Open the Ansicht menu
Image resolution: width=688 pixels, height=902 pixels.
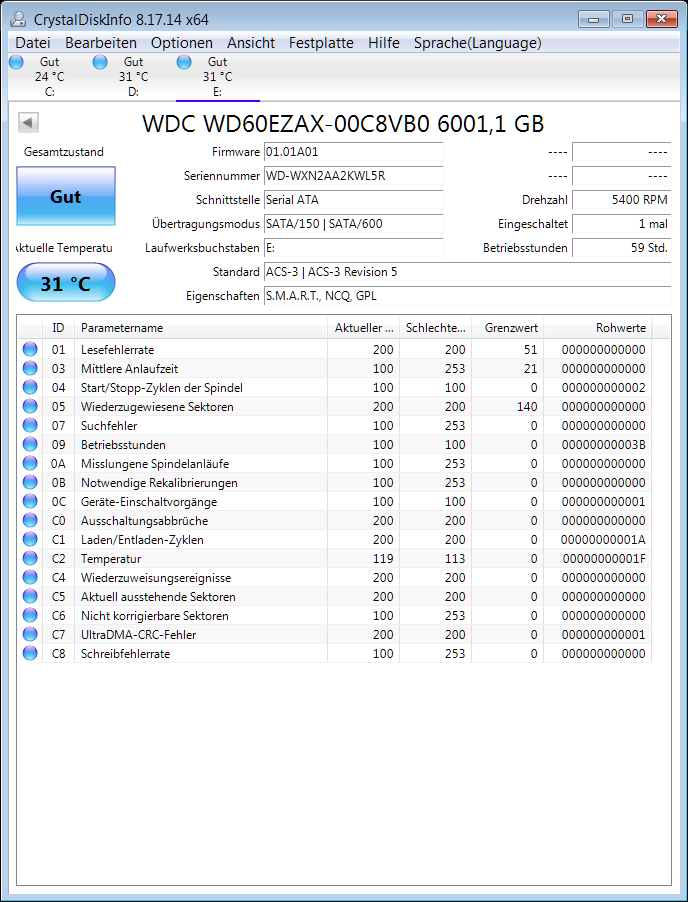point(251,43)
